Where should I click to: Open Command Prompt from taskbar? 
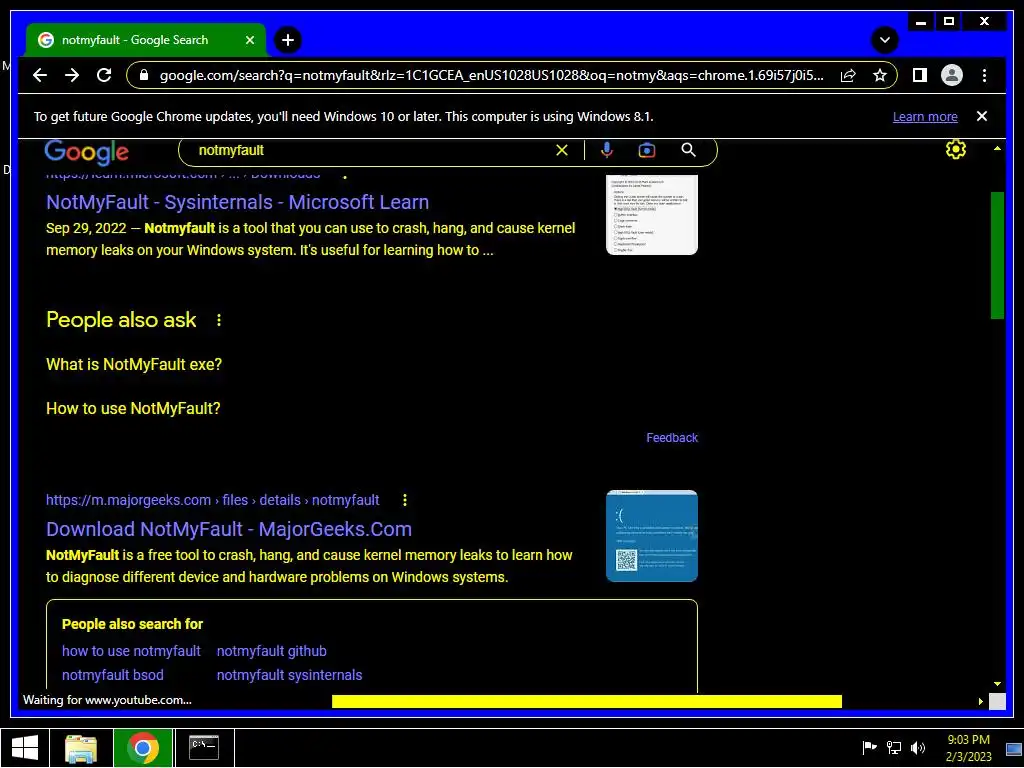click(x=204, y=748)
